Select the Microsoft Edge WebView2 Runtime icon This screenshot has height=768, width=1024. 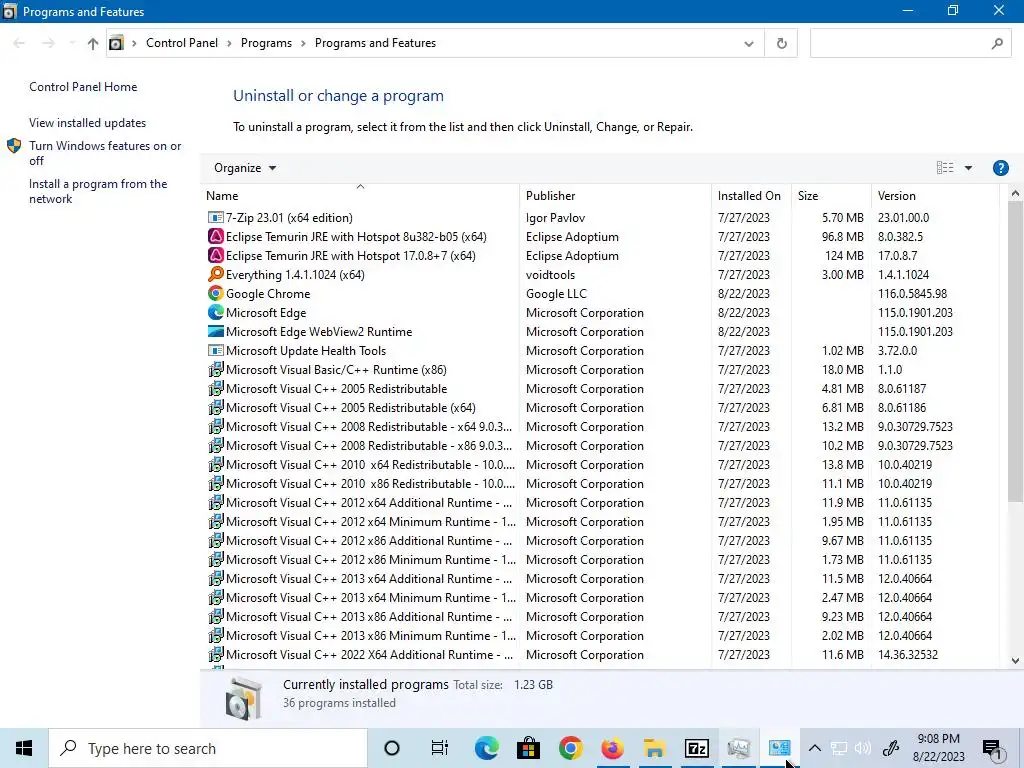216,331
